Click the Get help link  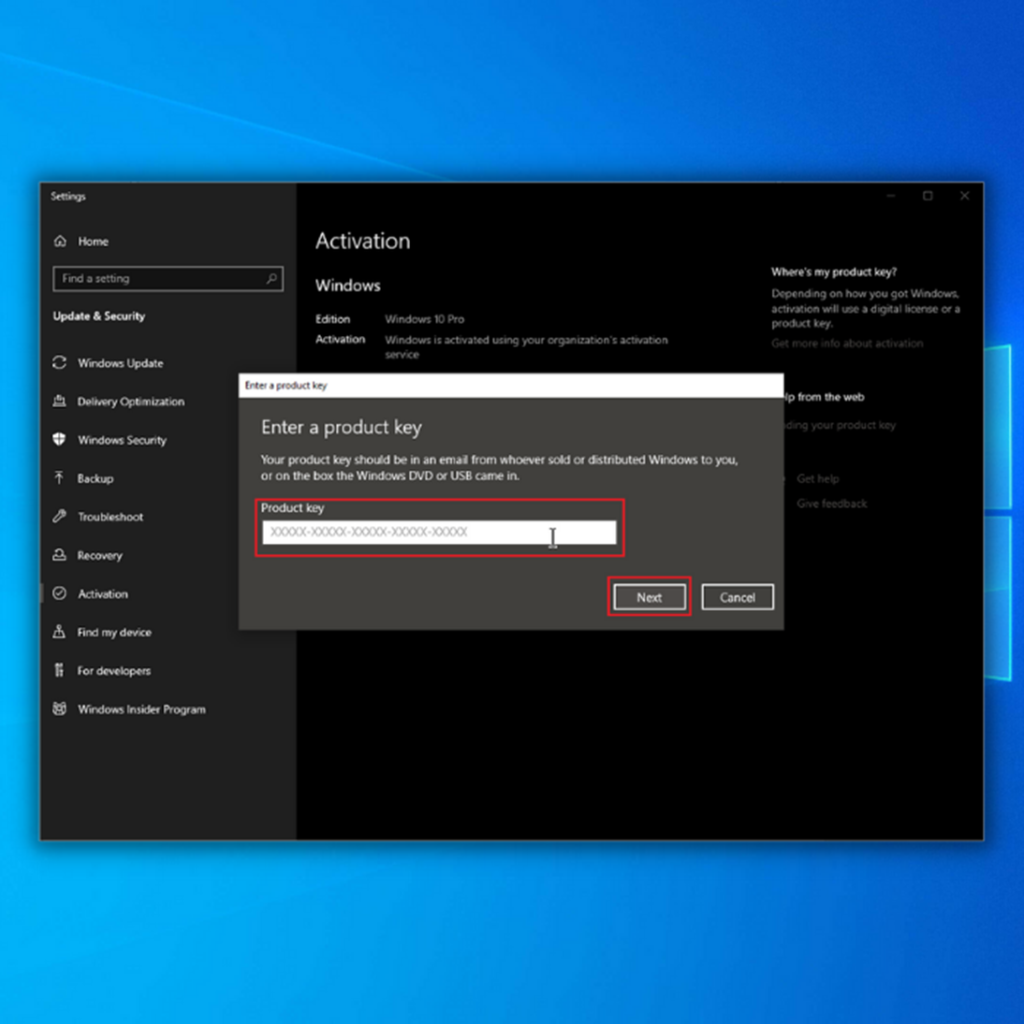click(818, 479)
